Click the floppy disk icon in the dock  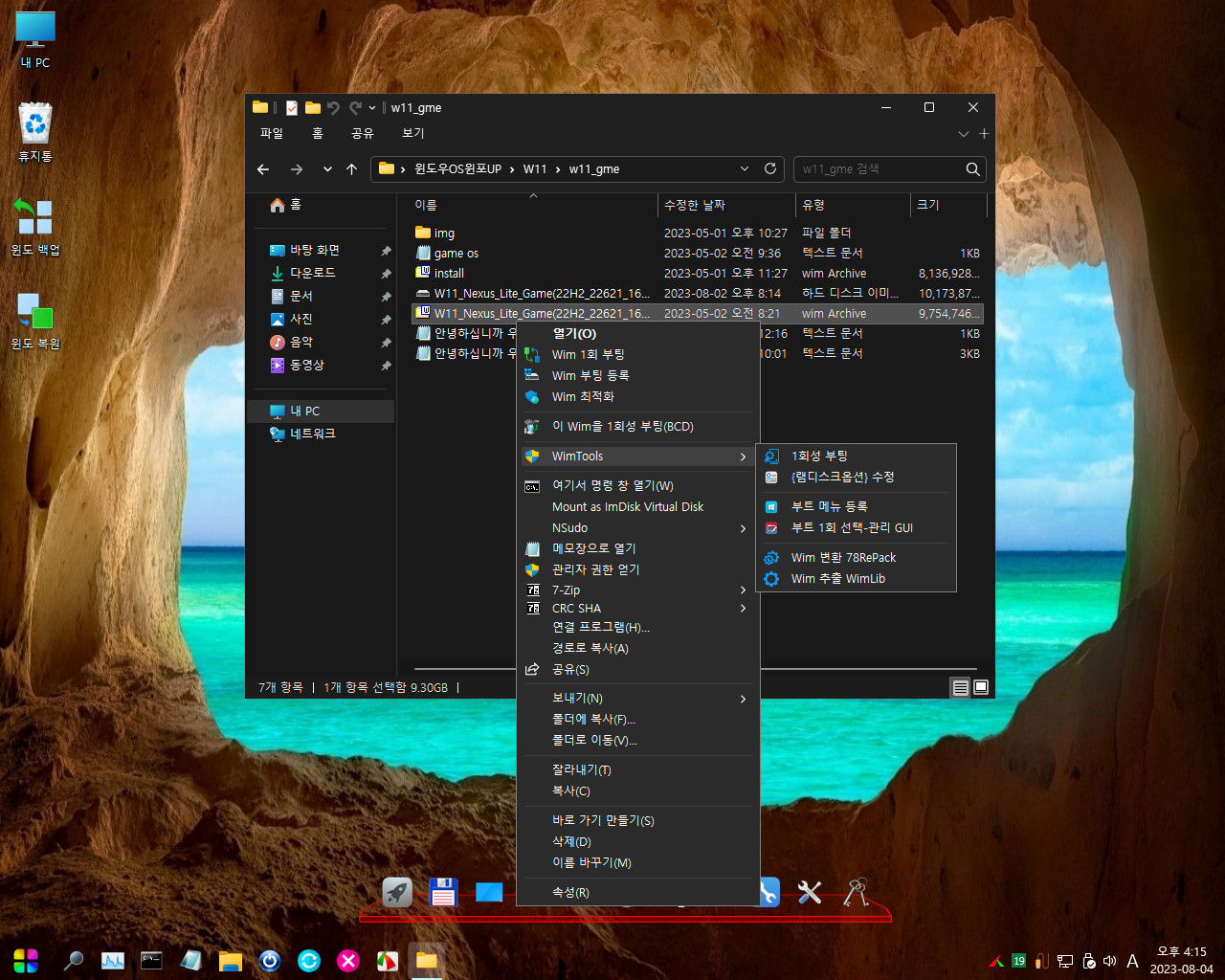pos(443,892)
